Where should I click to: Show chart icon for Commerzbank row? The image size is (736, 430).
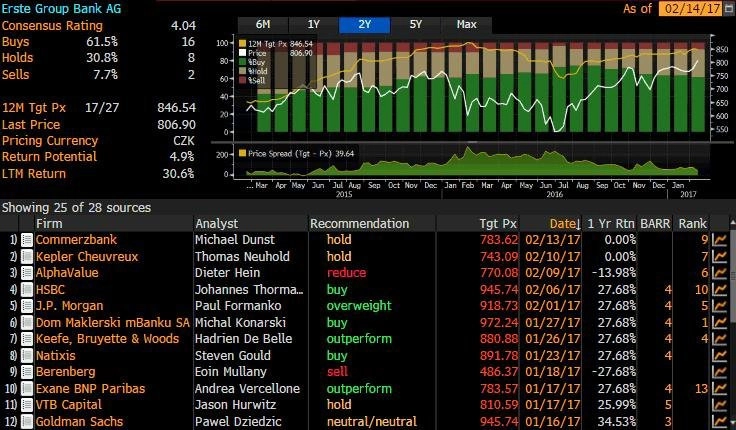[x=720, y=240]
